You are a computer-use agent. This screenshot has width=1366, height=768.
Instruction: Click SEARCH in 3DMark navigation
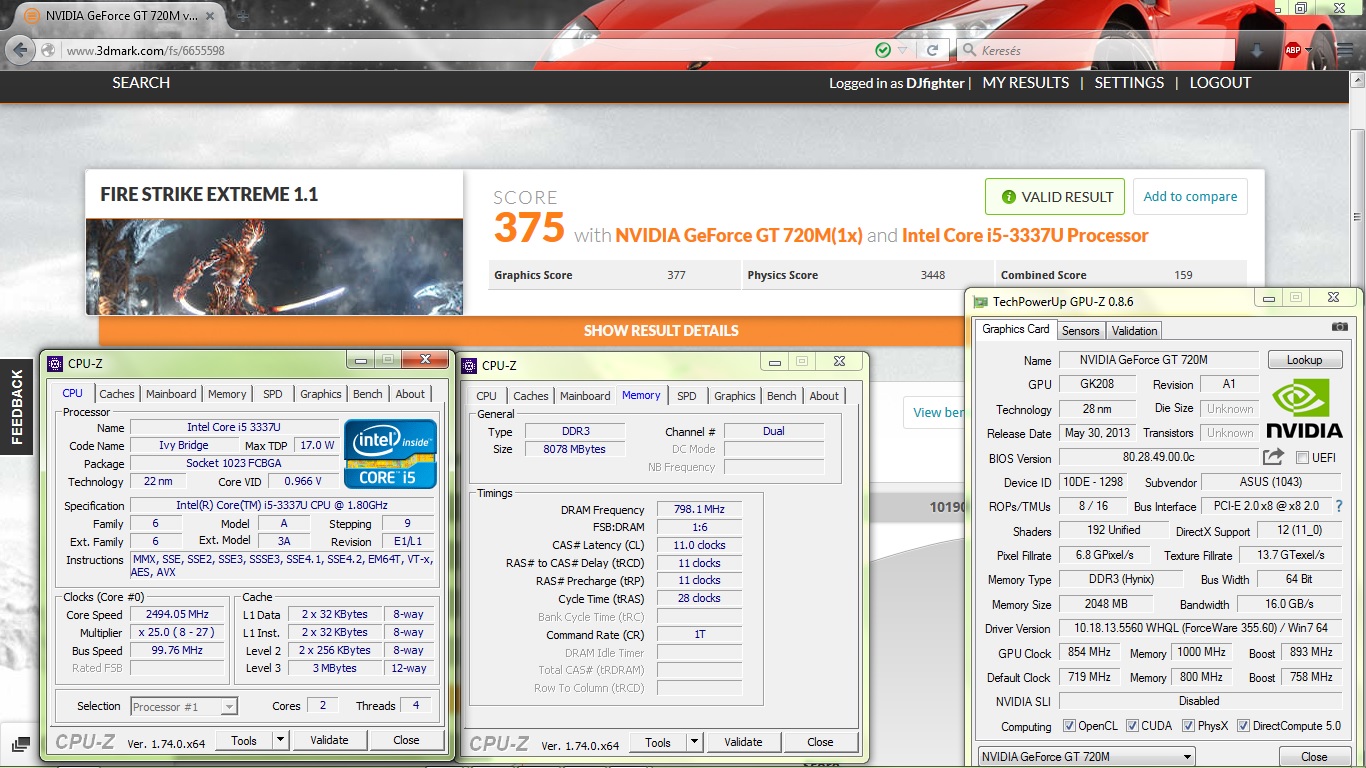point(141,83)
